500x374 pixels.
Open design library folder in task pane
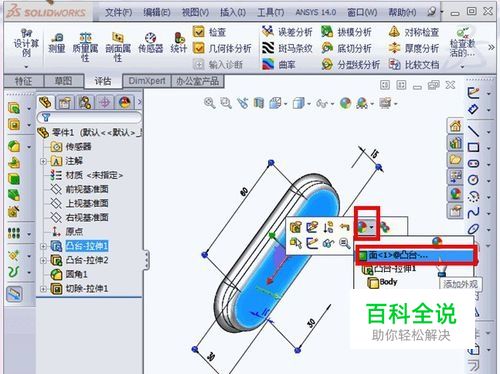pos(455,160)
